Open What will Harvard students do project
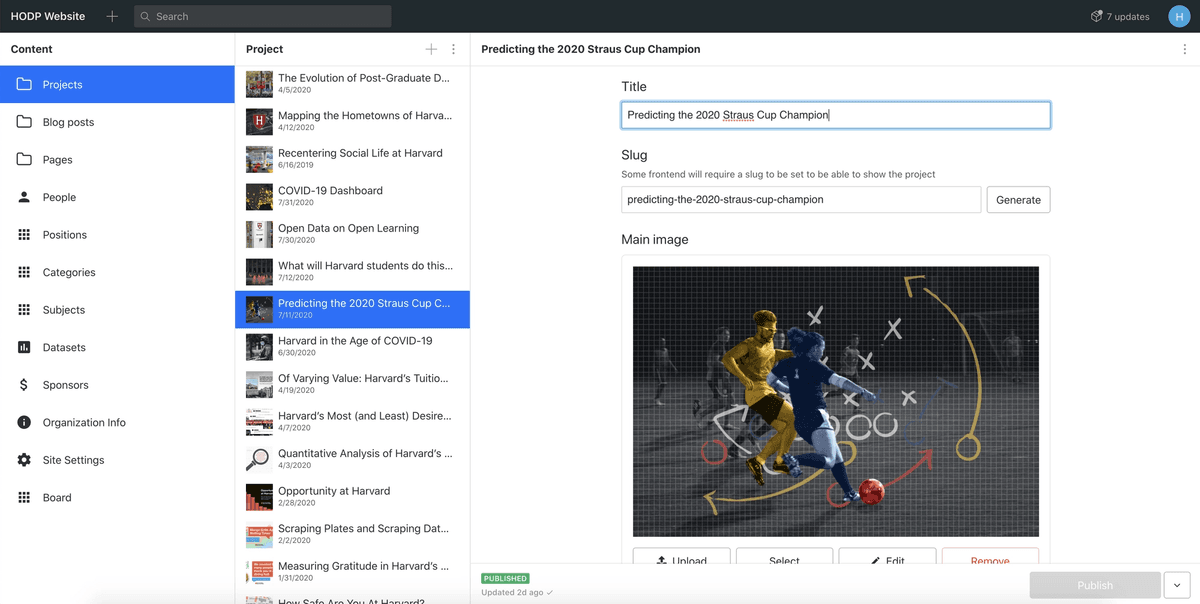Screen dimensions: 1200x604 352,271
